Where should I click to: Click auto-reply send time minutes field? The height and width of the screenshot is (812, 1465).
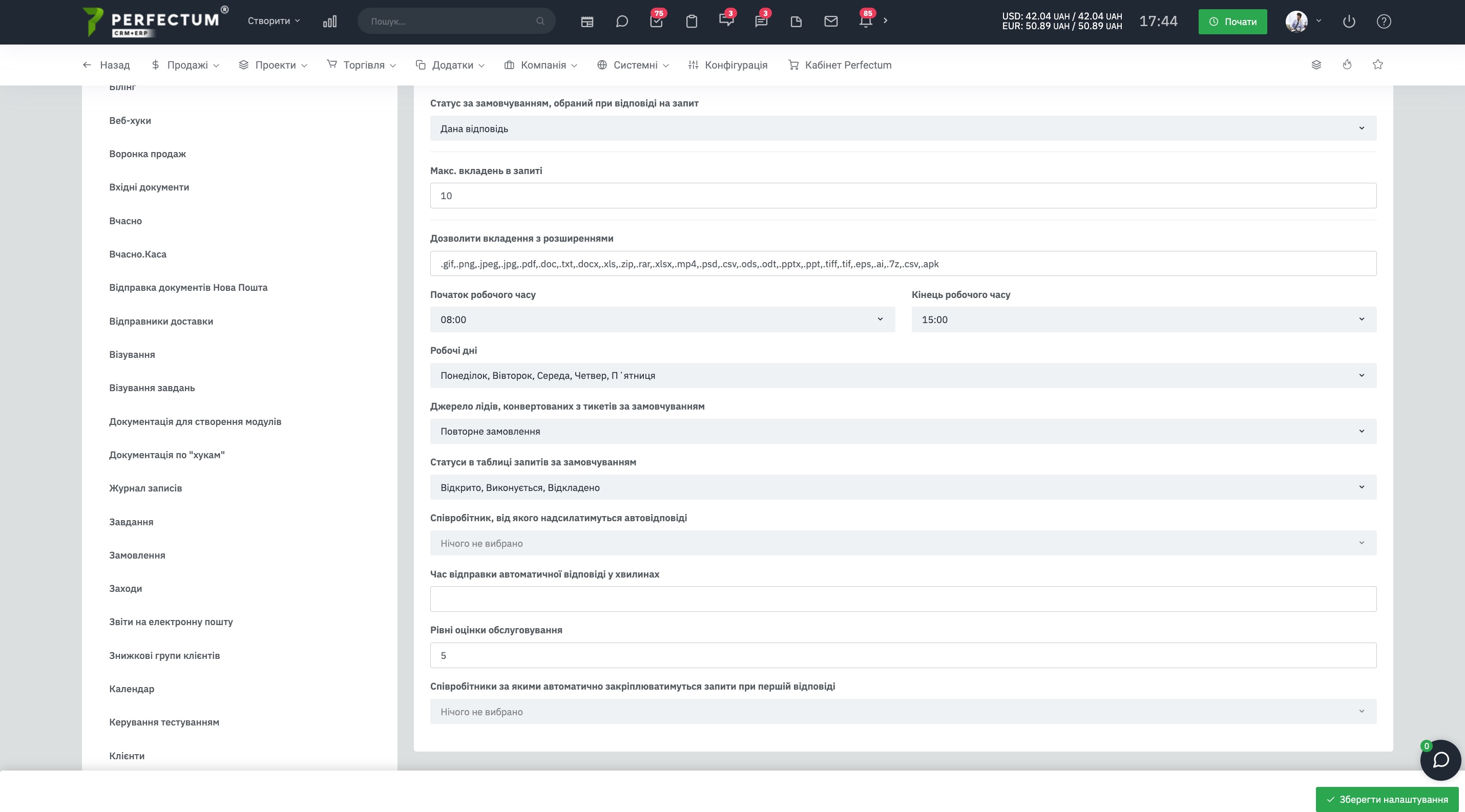903,599
